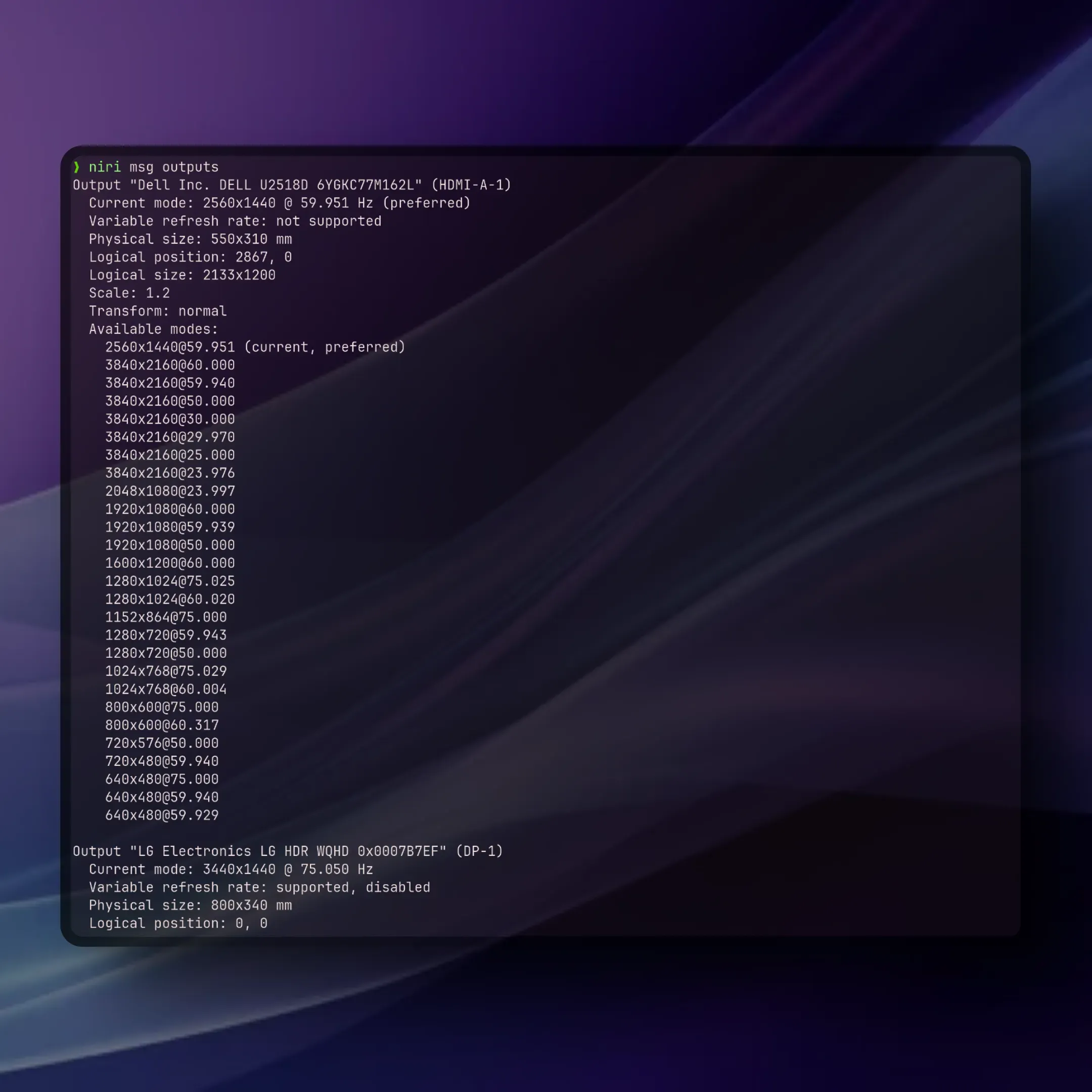
Task: Click mode '3840x2160@30.000'
Action: 170,420
